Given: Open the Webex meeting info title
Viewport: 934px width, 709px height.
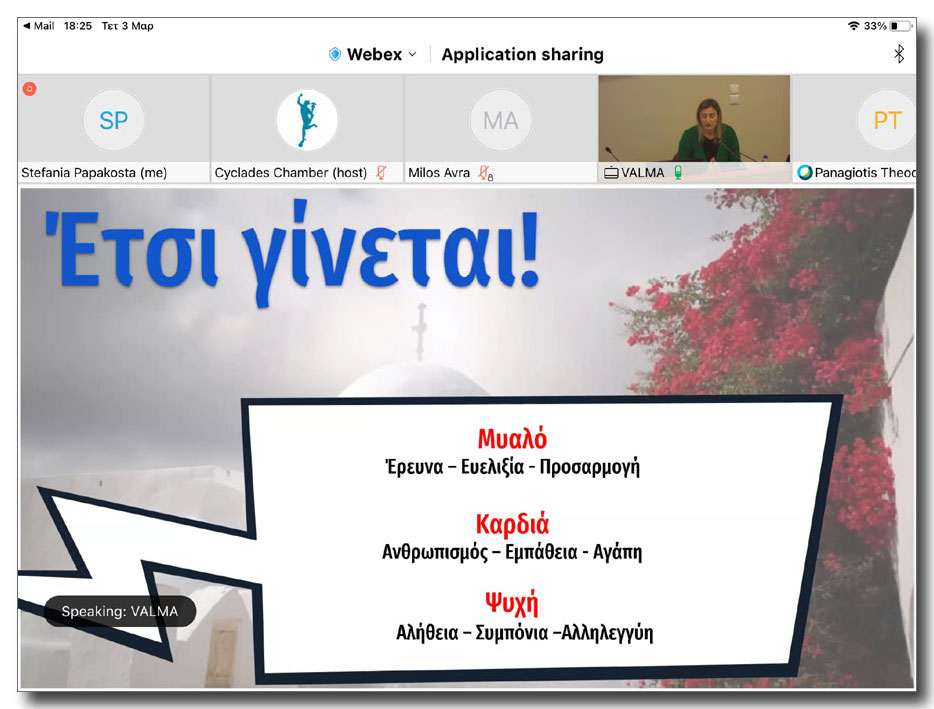Looking at the screenshot, I should click(x=374, y=55).
